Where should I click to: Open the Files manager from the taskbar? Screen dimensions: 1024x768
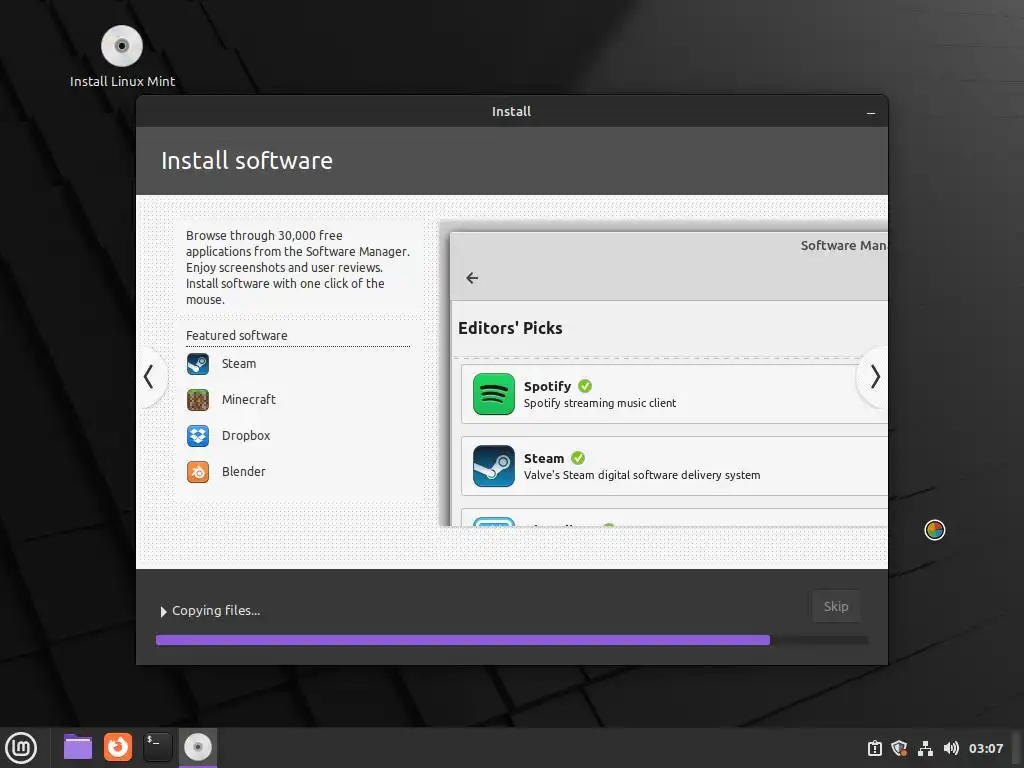tap(78, 747)
